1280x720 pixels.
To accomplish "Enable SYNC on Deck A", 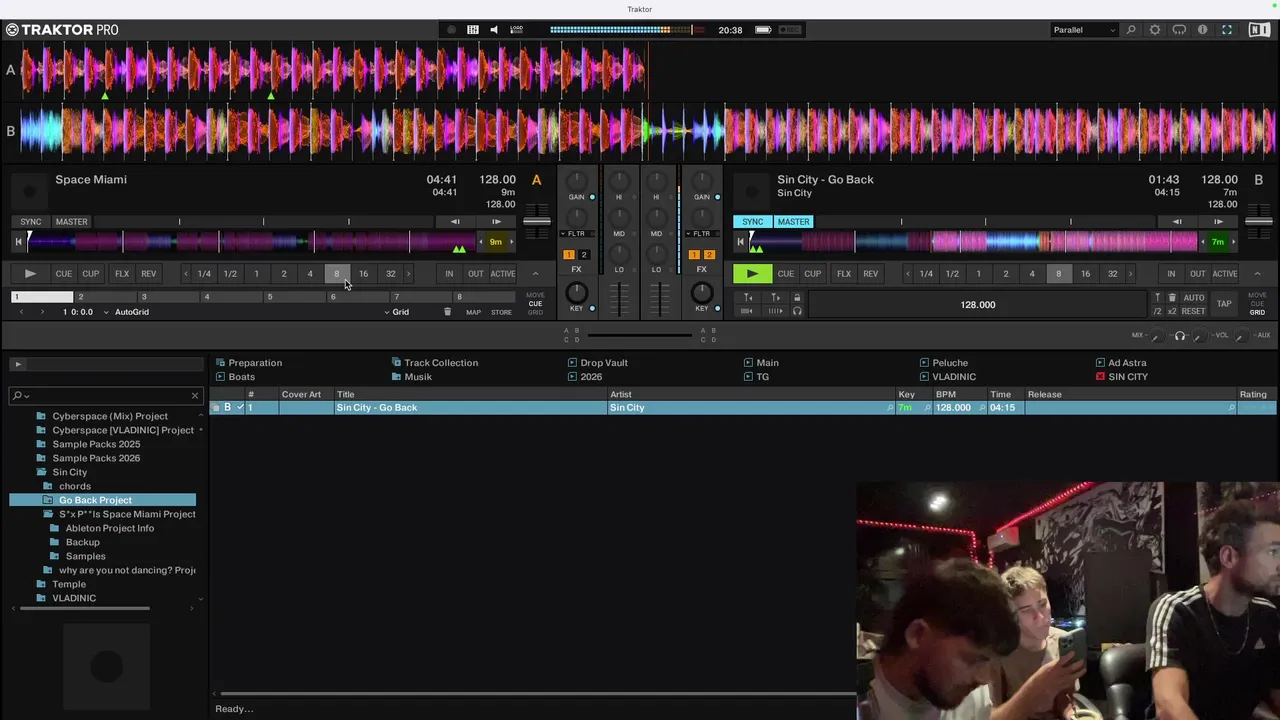I will coord(31,222).
